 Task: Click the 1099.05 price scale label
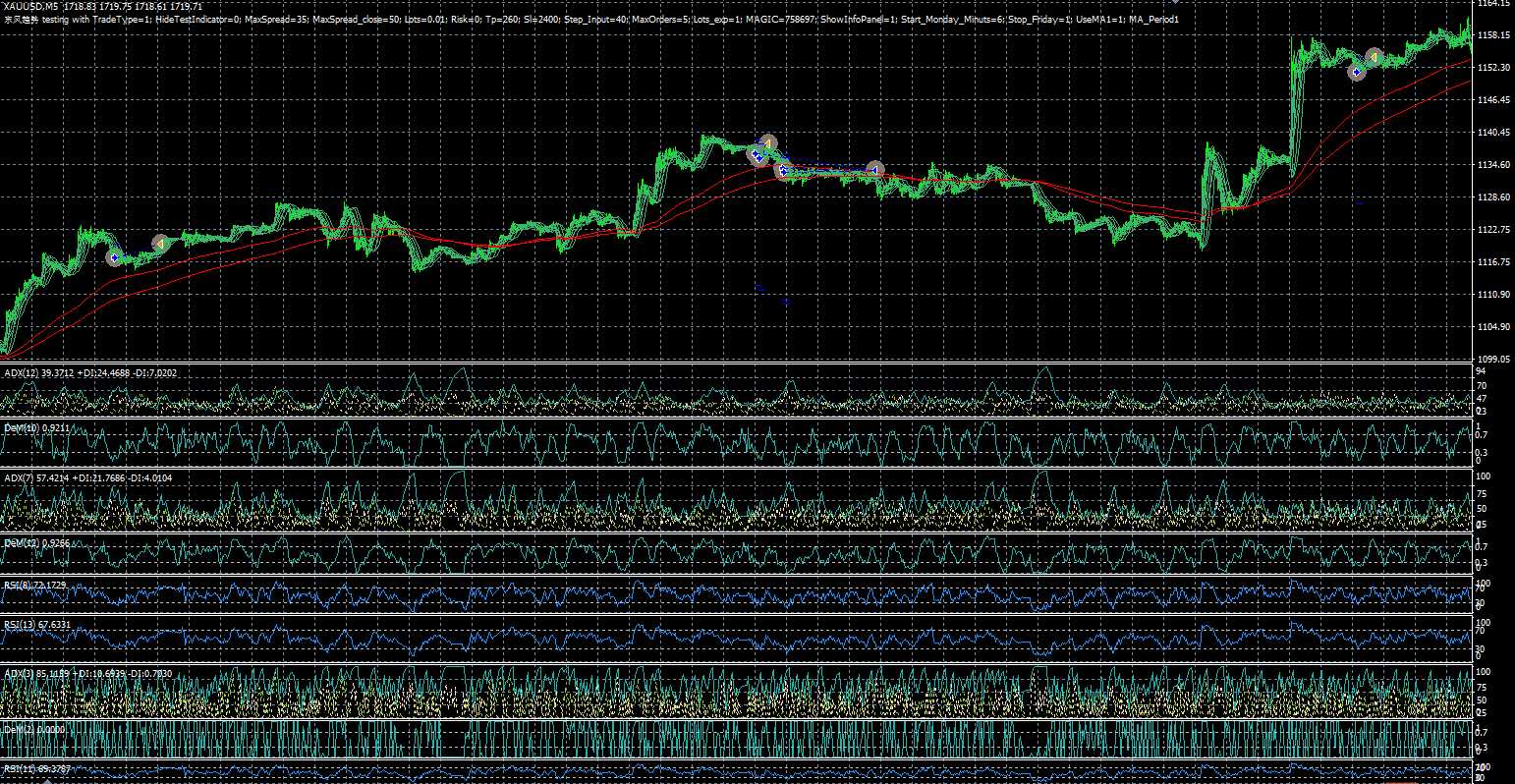[x=1493, y=360]
